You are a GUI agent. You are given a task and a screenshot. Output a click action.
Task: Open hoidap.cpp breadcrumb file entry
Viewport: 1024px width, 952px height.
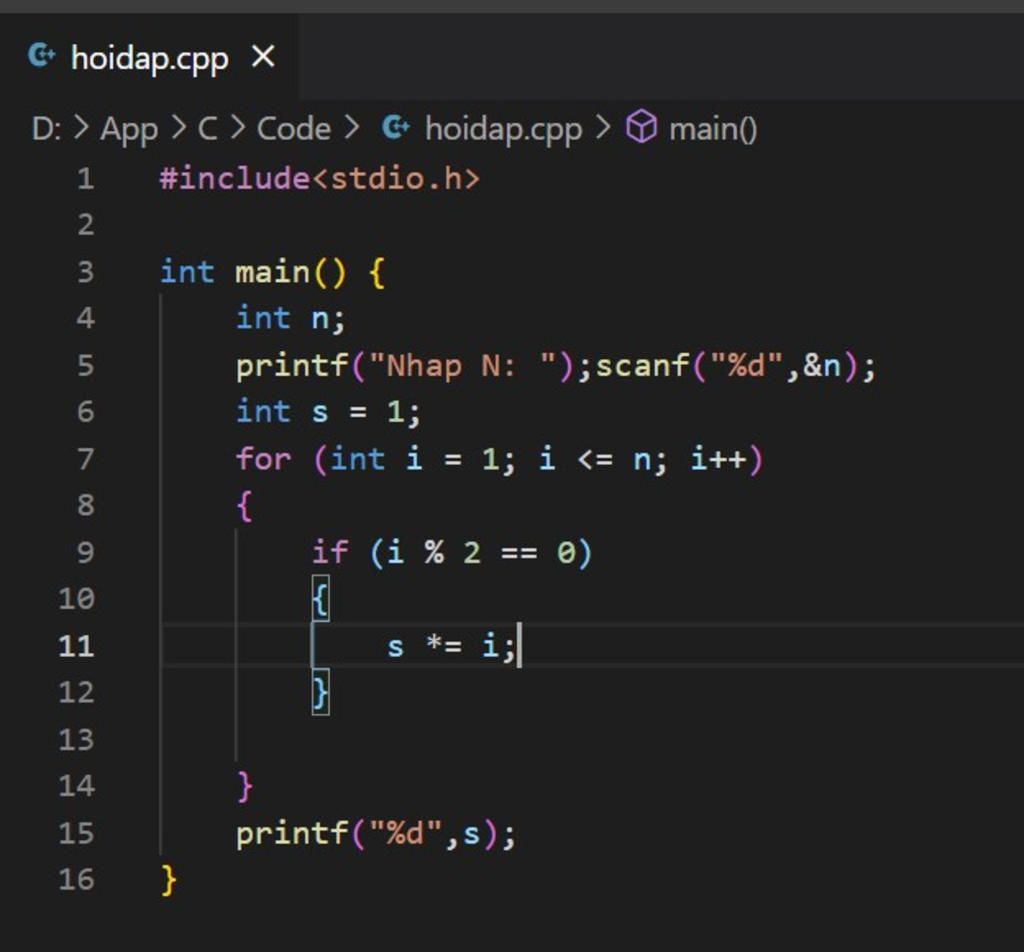pos(503,129)
